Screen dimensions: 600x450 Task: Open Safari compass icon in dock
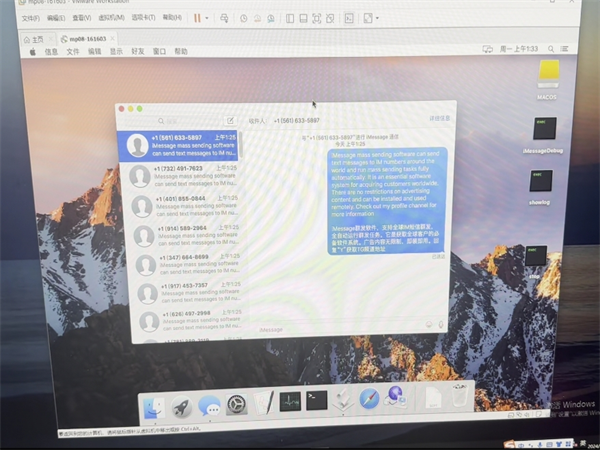click(369, 400)
